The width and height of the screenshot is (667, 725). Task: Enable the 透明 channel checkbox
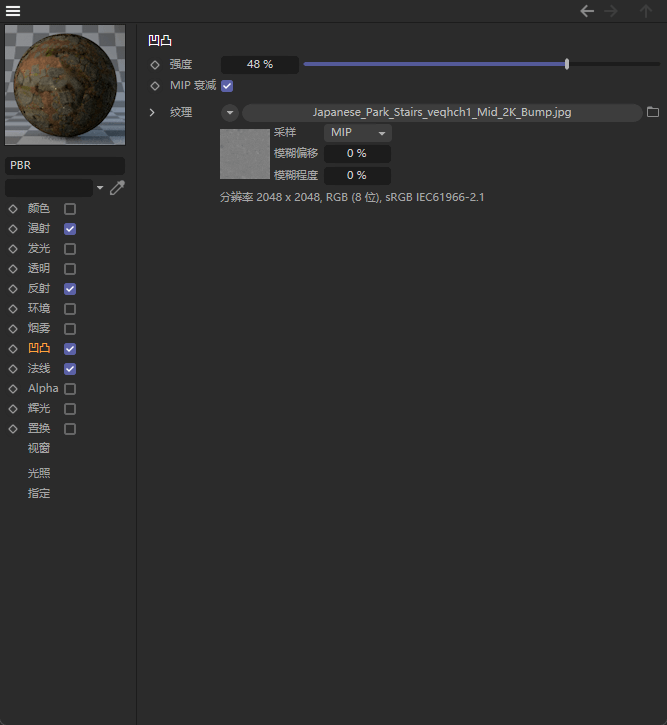(70, 269)
